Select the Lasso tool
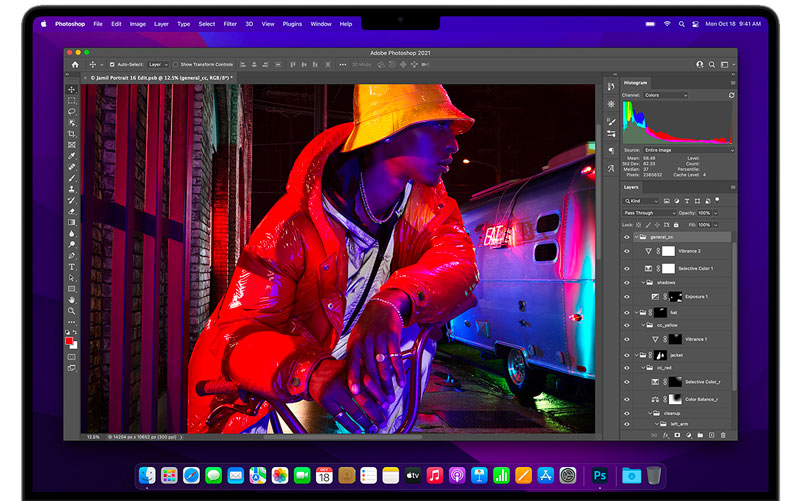This screenshot has width=800, height=501. coord(71,112)
